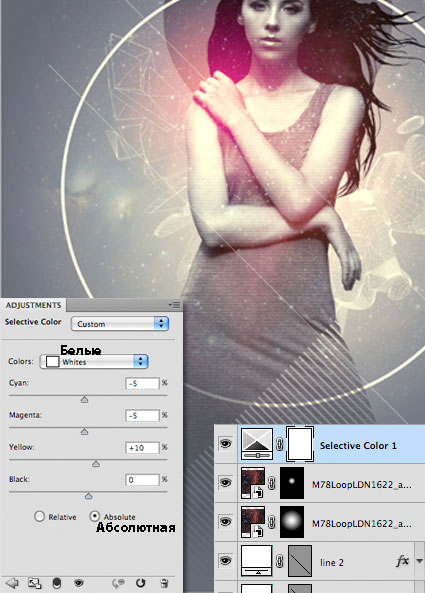Expand the effects list arrow on line 2
This screenshot has width=425, height=593.
420,561
